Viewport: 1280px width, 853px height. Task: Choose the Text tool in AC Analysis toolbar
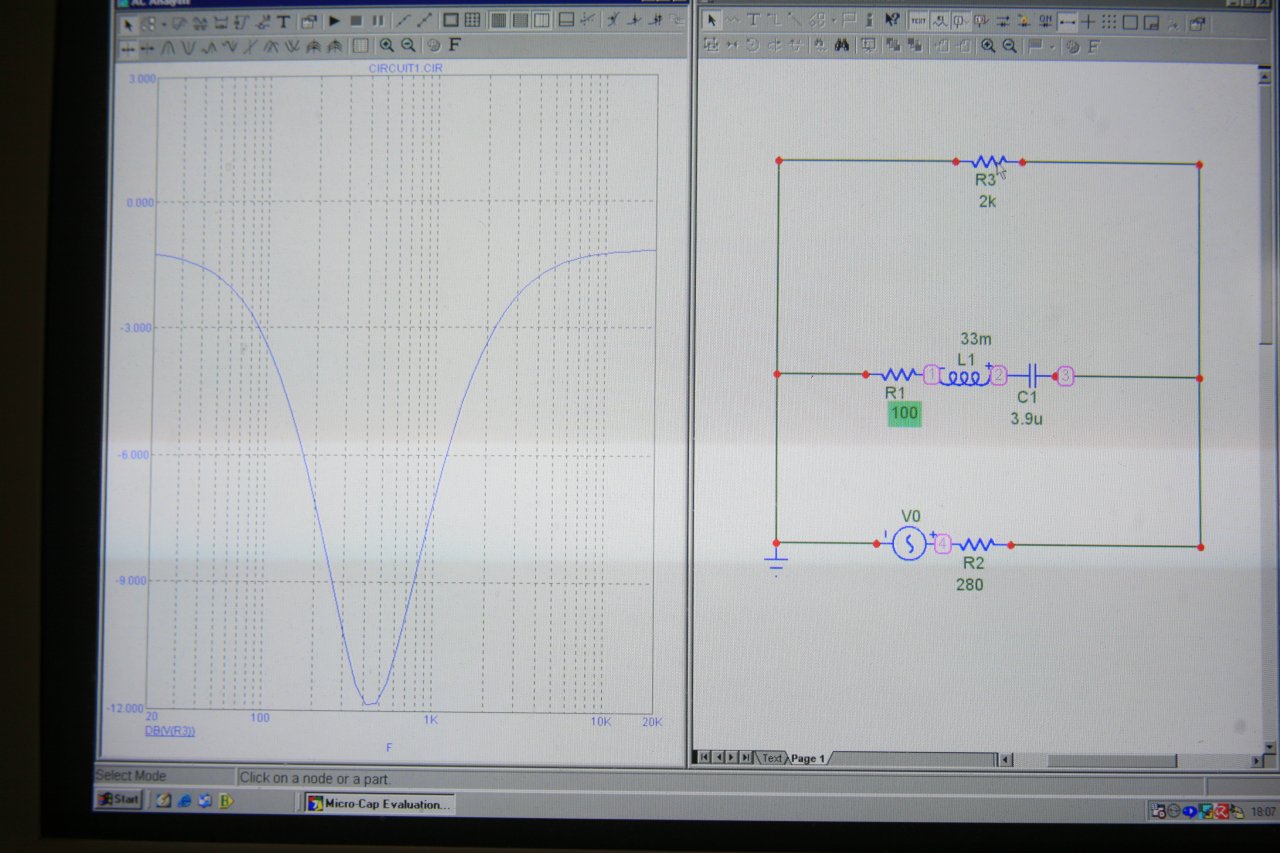coord(284,21)
